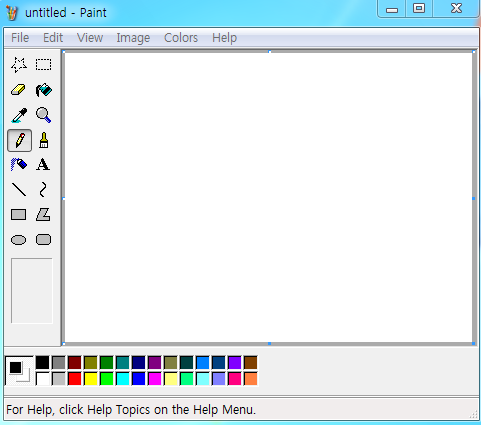
Task: Choose the violet purple swatch
Action: pos(235,363)
